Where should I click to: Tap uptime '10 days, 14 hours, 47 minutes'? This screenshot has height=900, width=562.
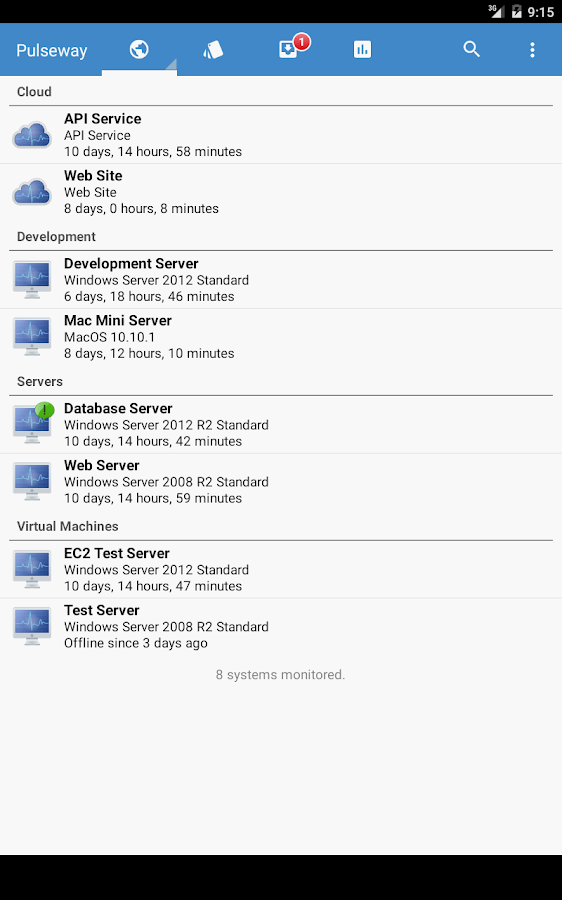pyautogui.click(x=153, y=586)
